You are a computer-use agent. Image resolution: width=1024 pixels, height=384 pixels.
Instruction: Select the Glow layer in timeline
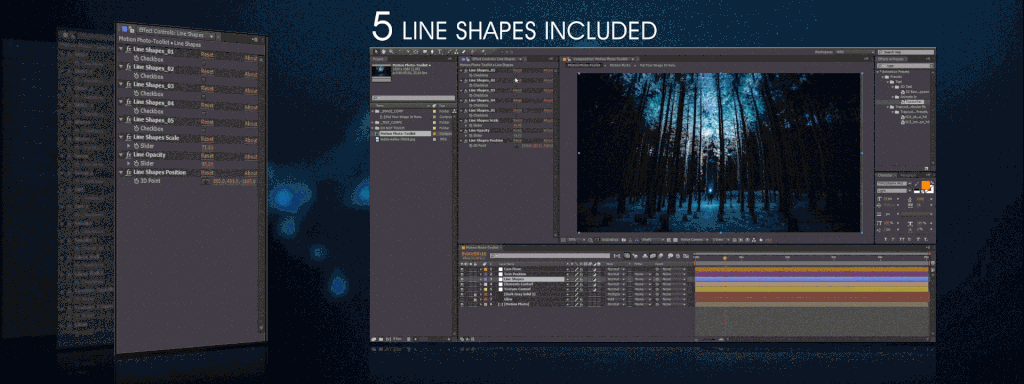click(x=508, y=299)
